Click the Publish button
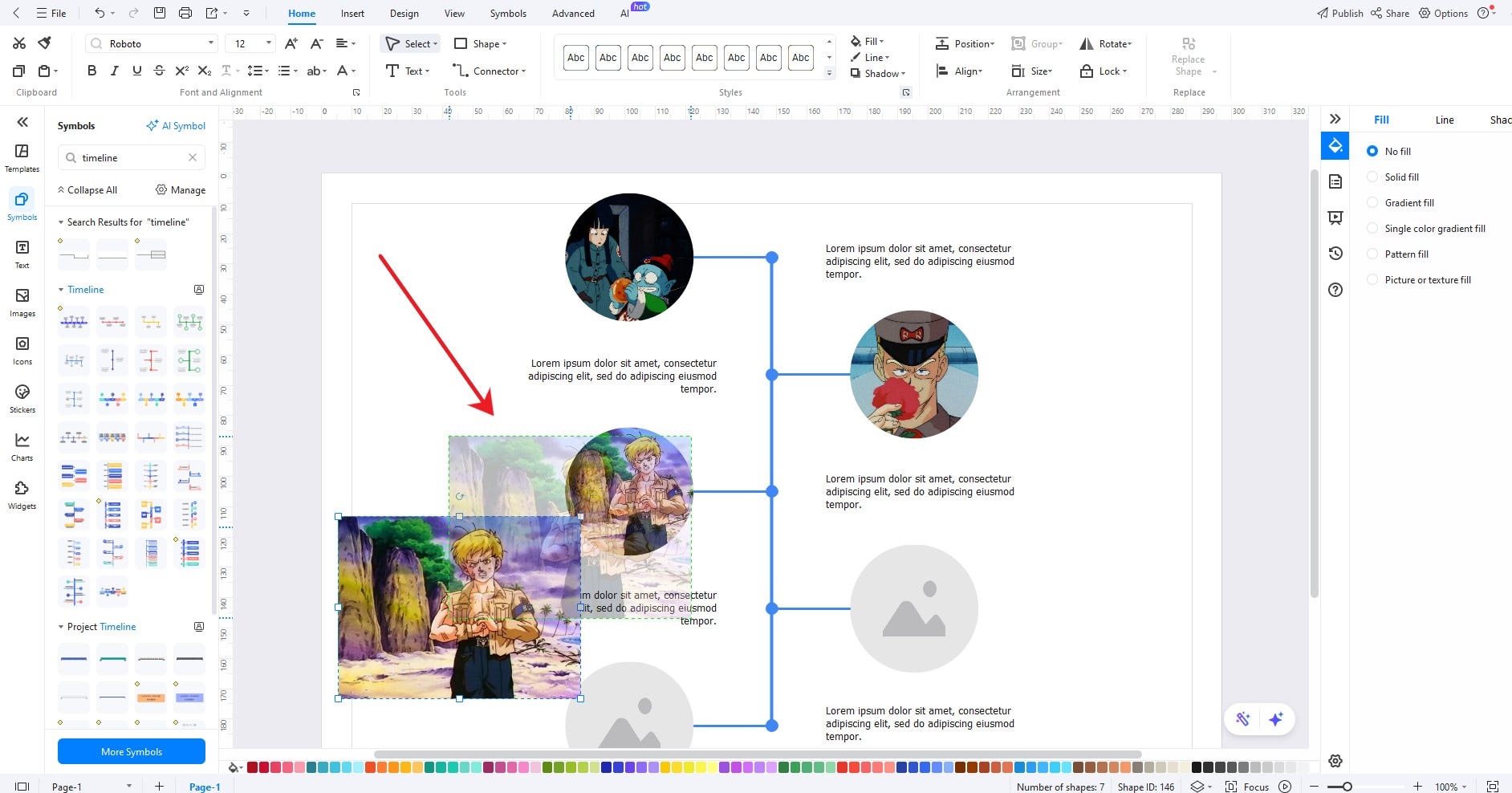 pos(1339,14)
